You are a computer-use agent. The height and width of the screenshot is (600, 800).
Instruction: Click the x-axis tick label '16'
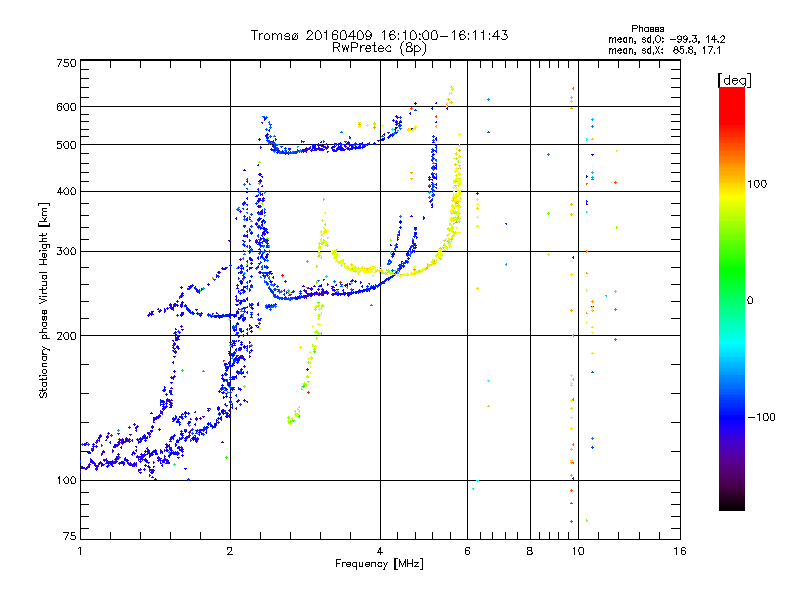tap(680, 551)
